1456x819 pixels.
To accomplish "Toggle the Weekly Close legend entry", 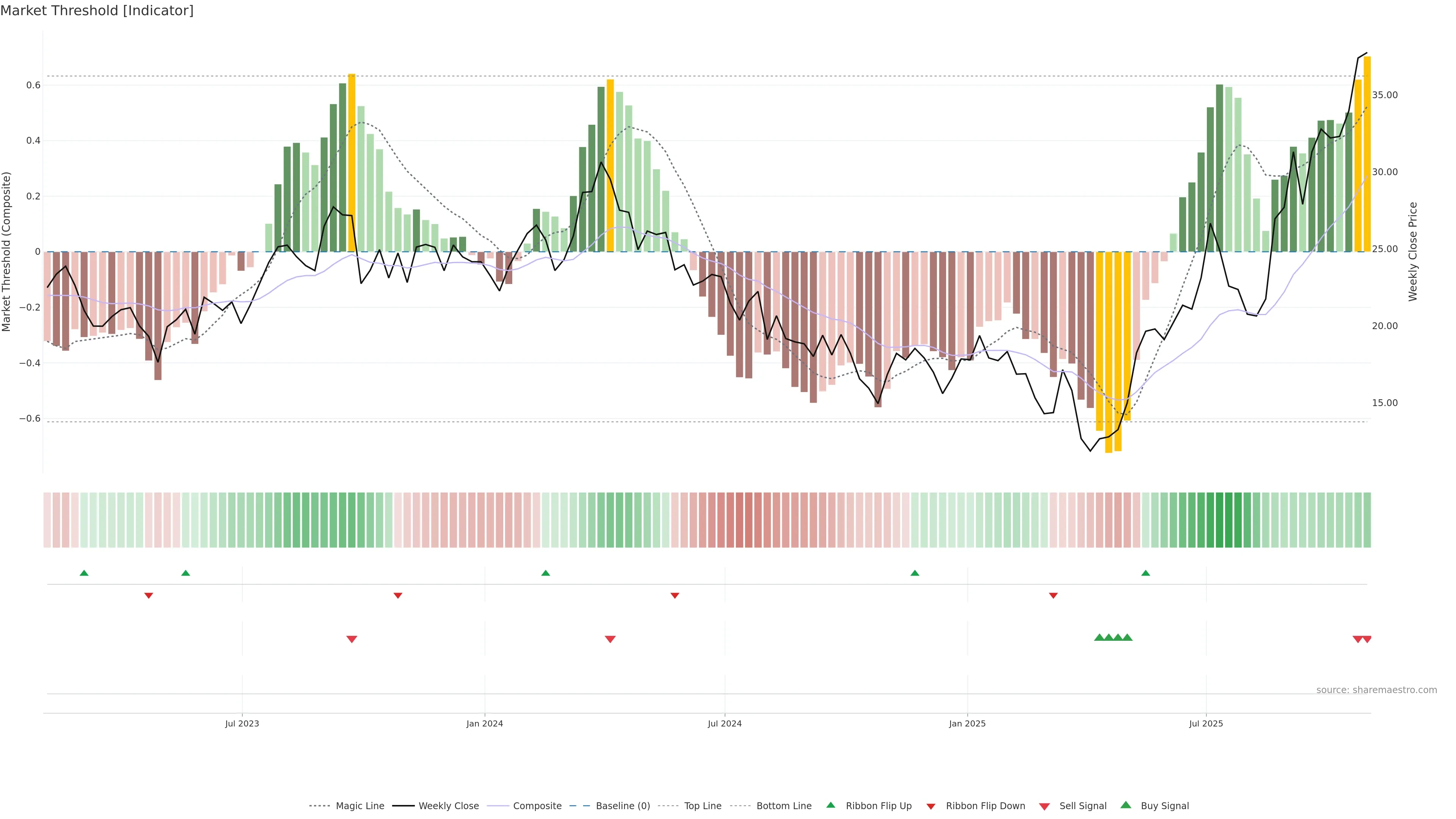I will [448, 806].
